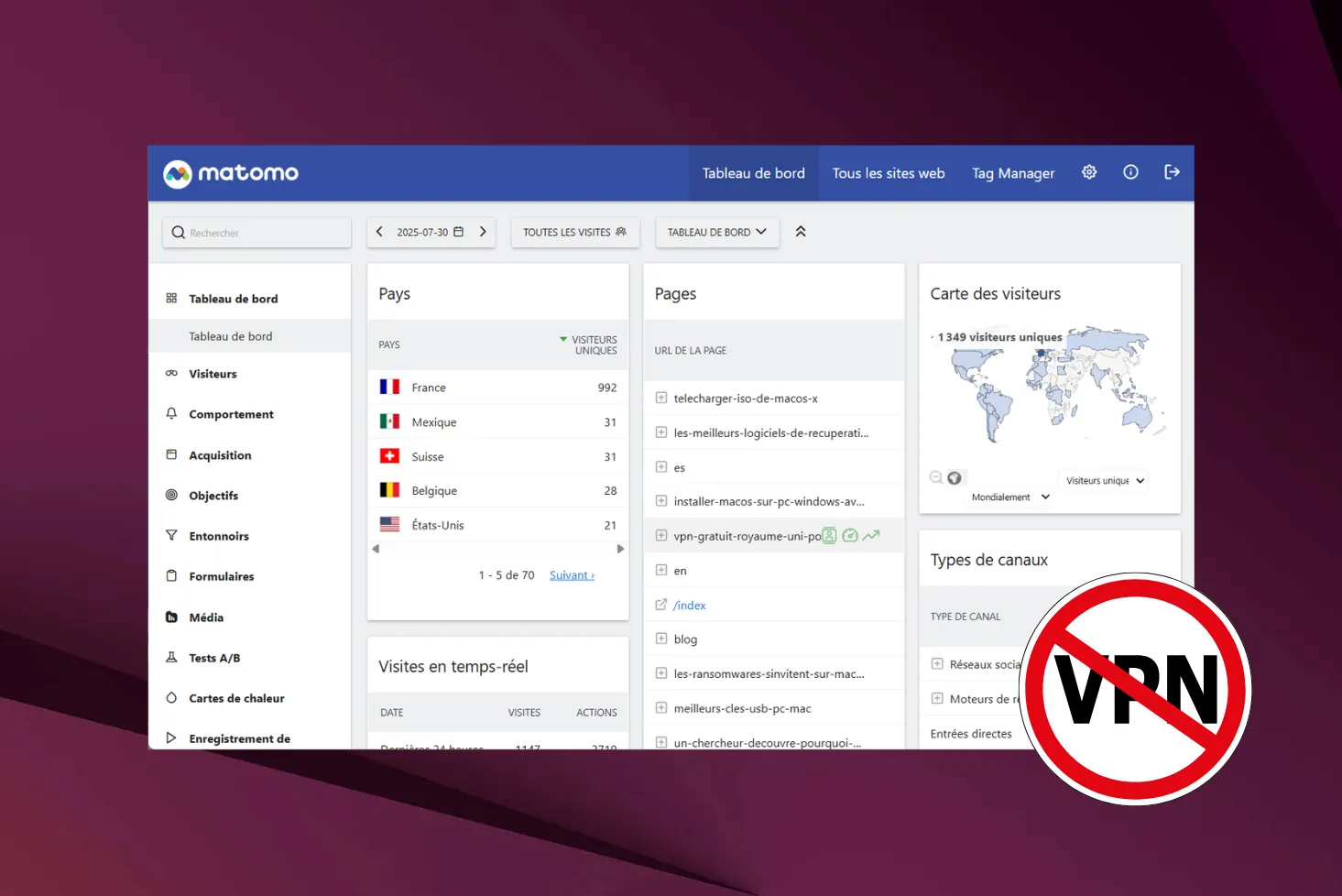This screenshot has width=1342, height=896.
Task: Click external link icon beside /index
Action: click(661, 605)
